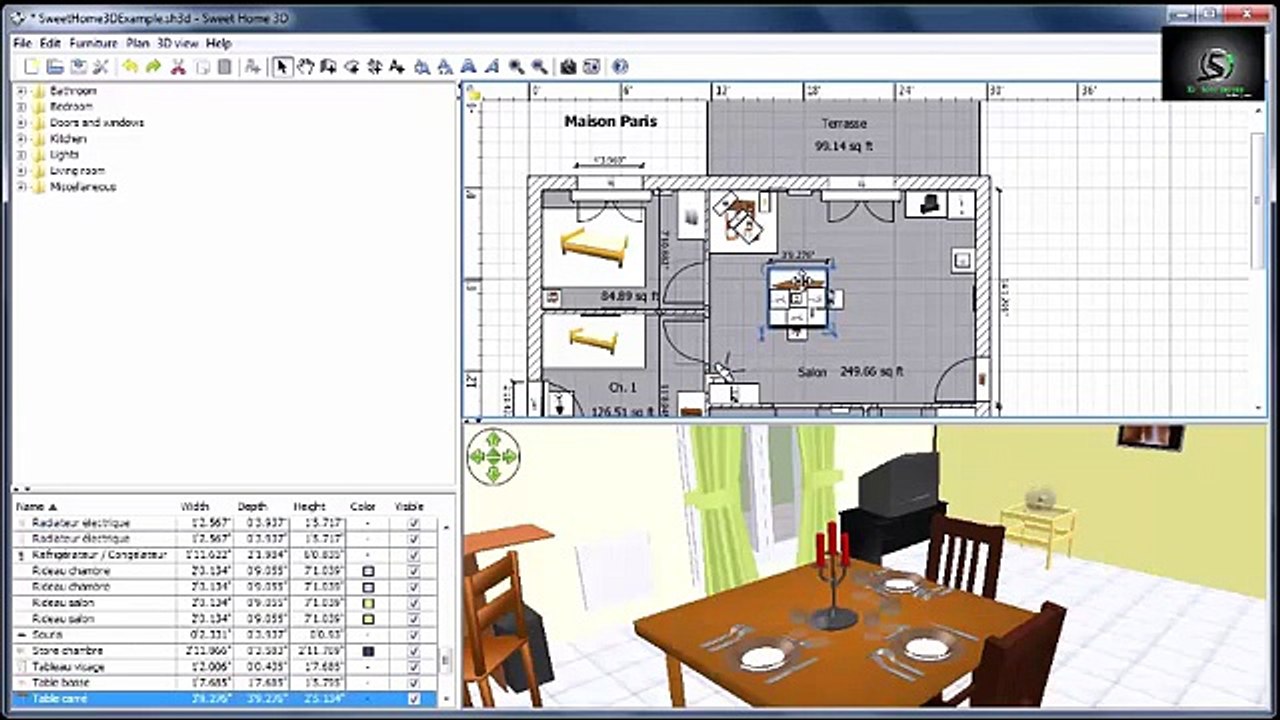
Task: Cut selection using the scissors icon
Action: click(x=178, y=67)
